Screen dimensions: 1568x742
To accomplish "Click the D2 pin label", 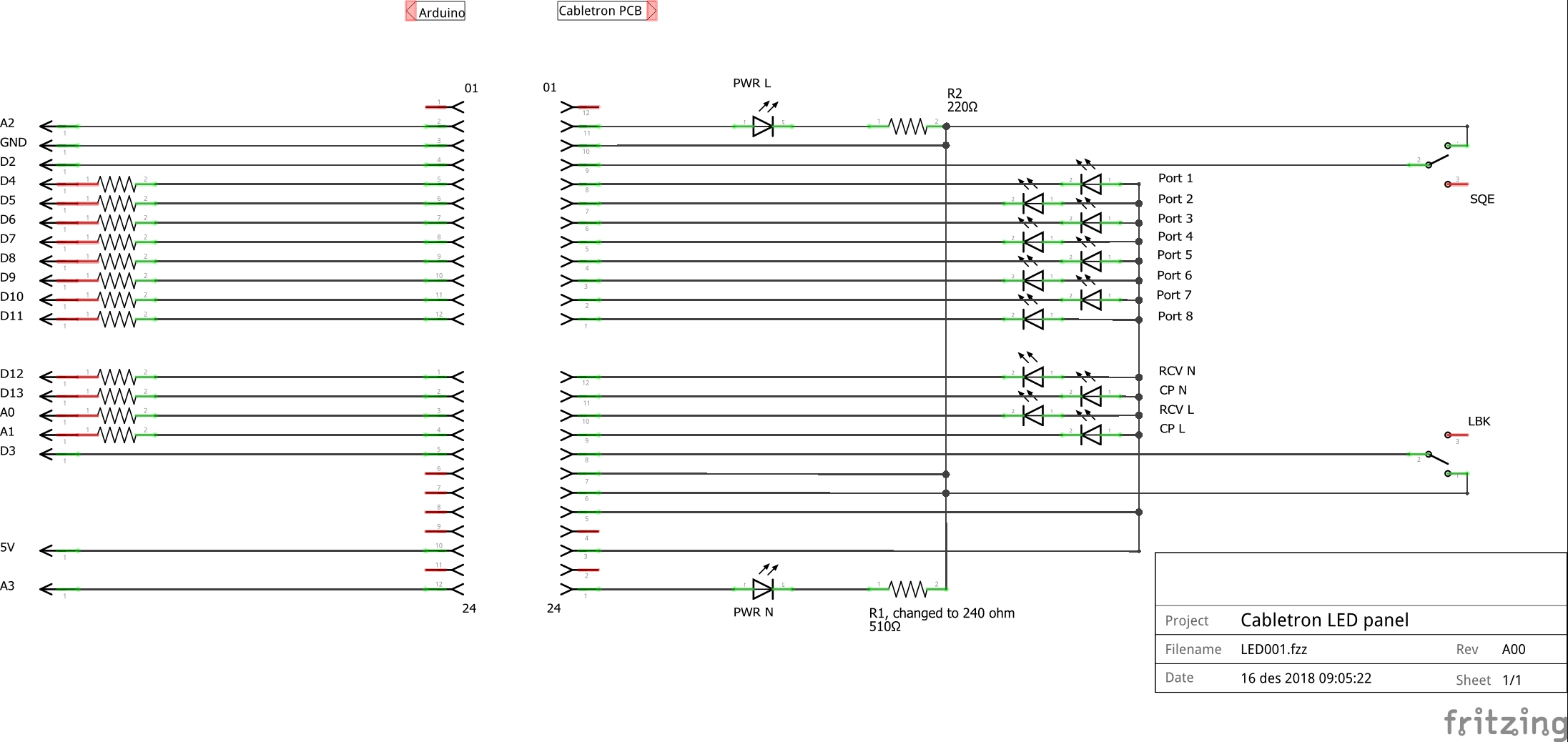I will [x=8, y=162].
